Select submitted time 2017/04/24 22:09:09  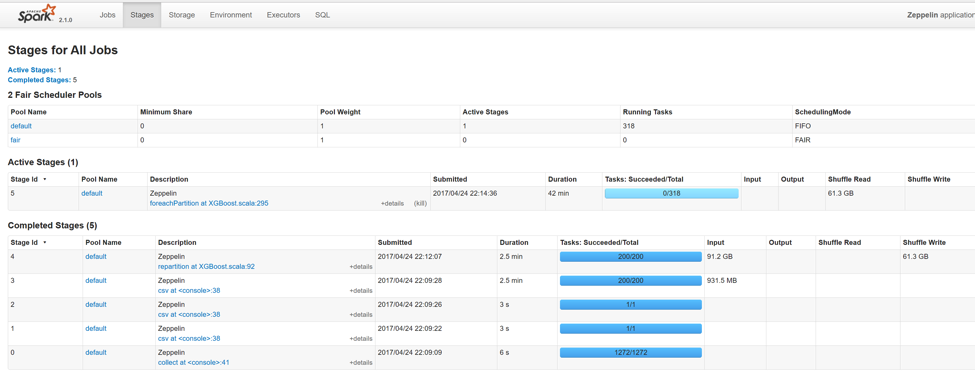410,352
